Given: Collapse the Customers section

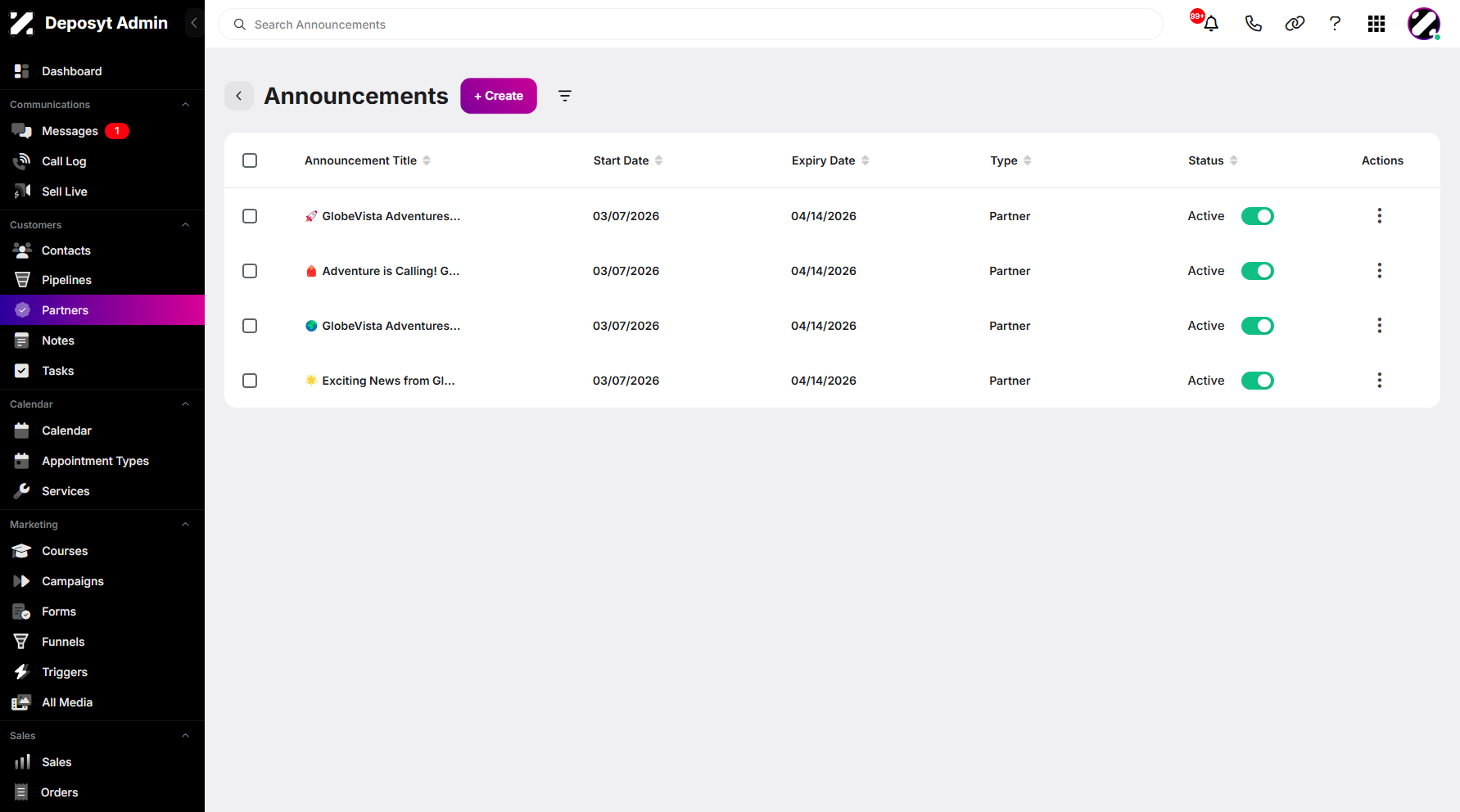Looking at the screenshot, I should (x=185, y=225).
